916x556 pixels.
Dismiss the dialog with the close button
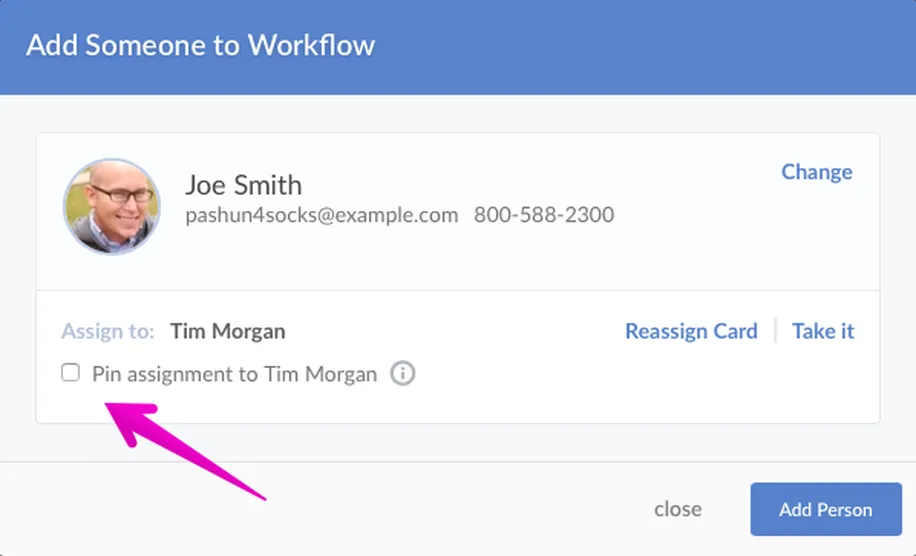tap(677, 509)
